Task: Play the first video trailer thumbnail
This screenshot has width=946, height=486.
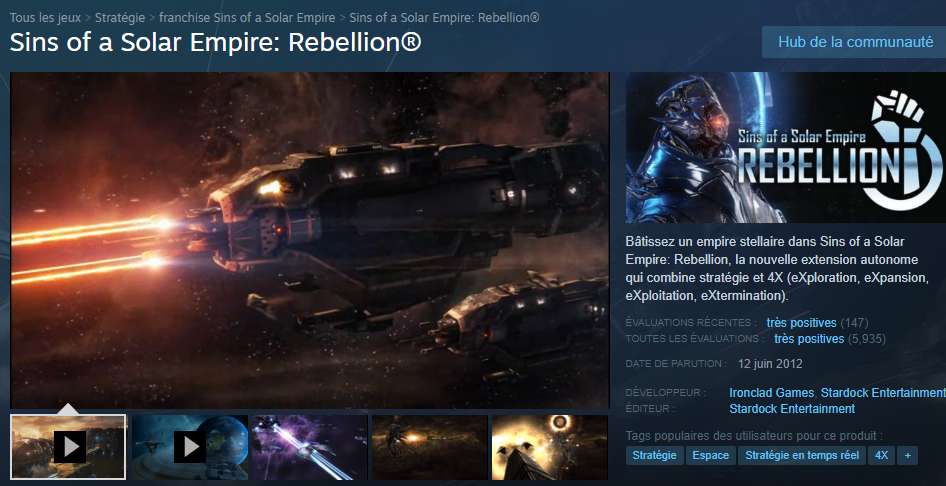Action: pyautogui.click(x=68, y=447)
